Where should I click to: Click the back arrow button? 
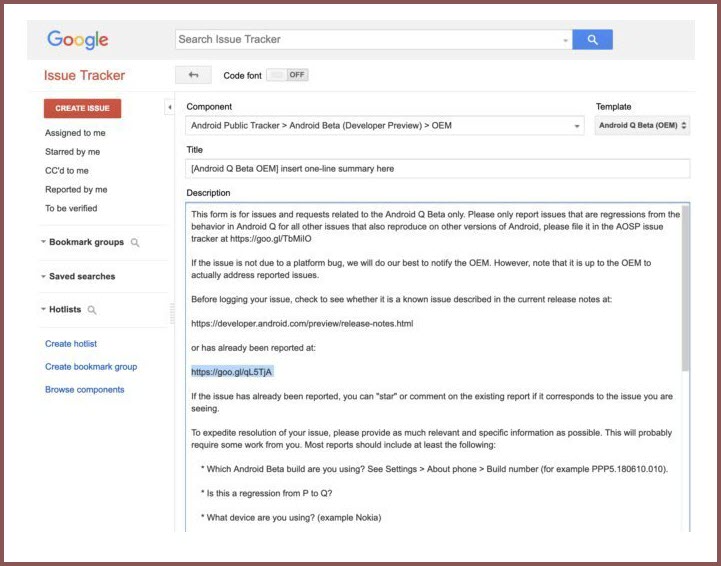(x=193, y=75)
